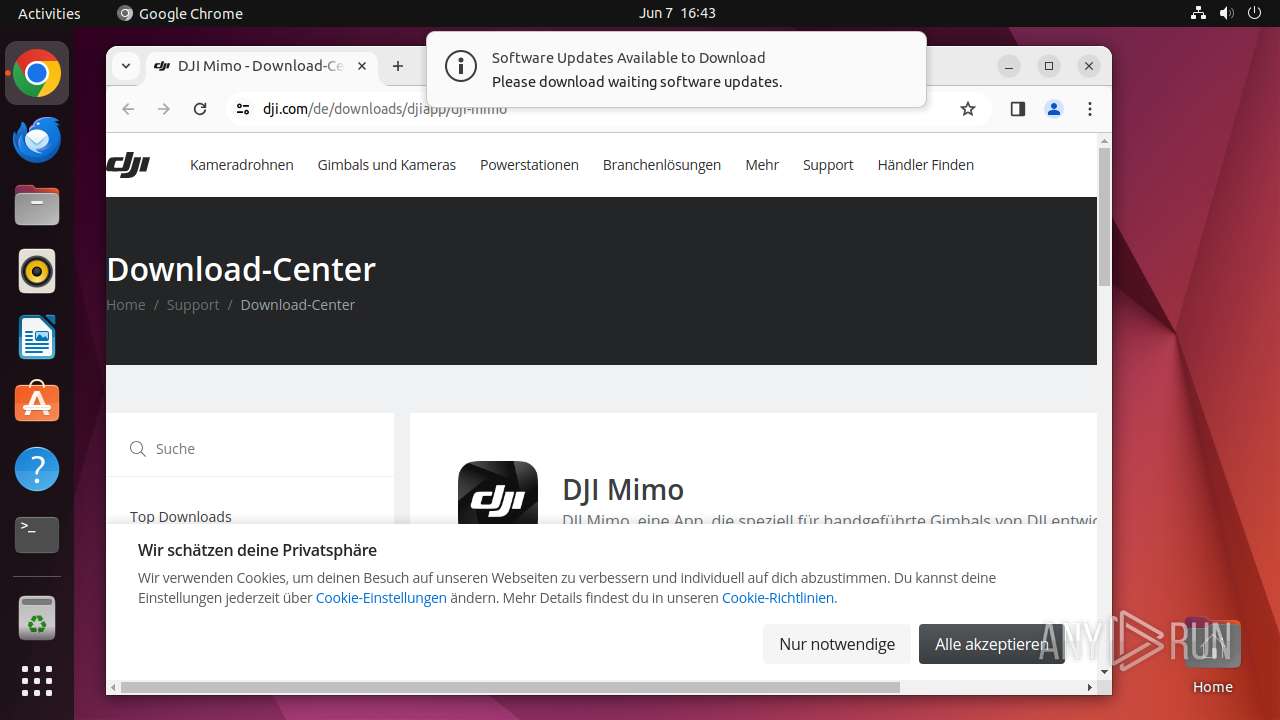The image size is (1280, 720).
Task: Launch the Terminal from dock
Action: pyautogui.click(x=37, y=535)
